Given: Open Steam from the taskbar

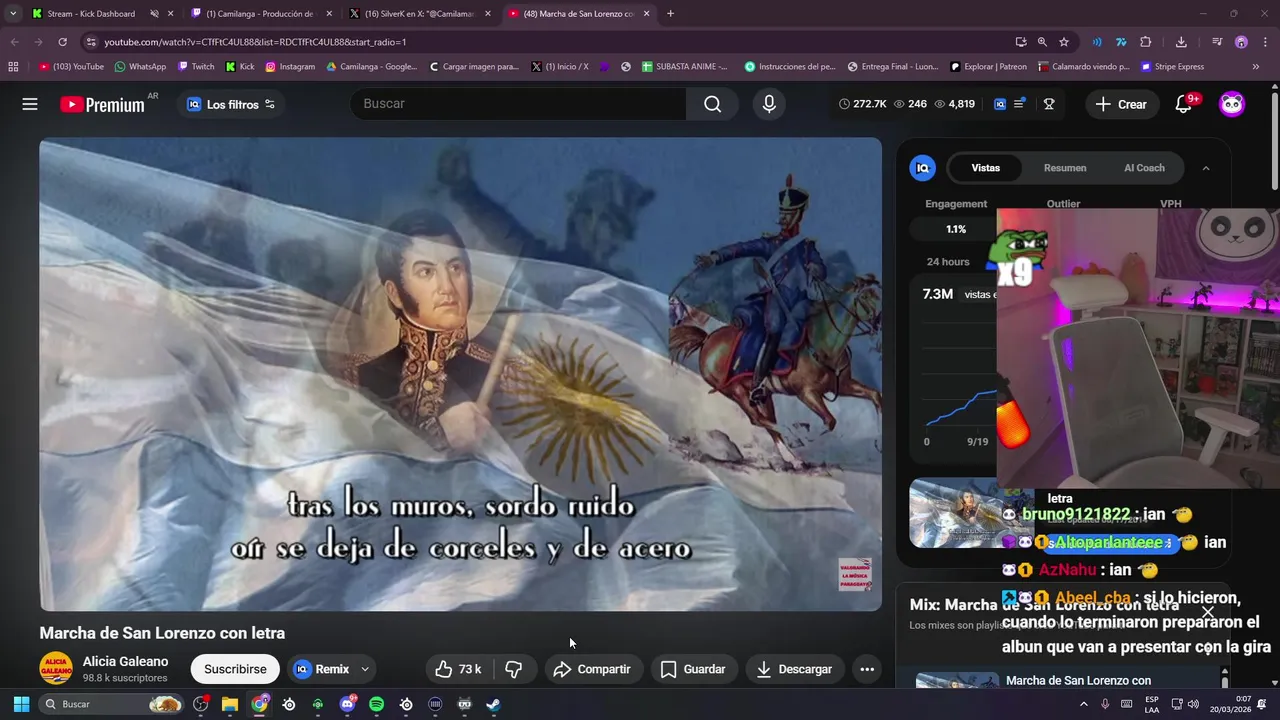Looking at the screenshot, I should (x=493, y=704).
